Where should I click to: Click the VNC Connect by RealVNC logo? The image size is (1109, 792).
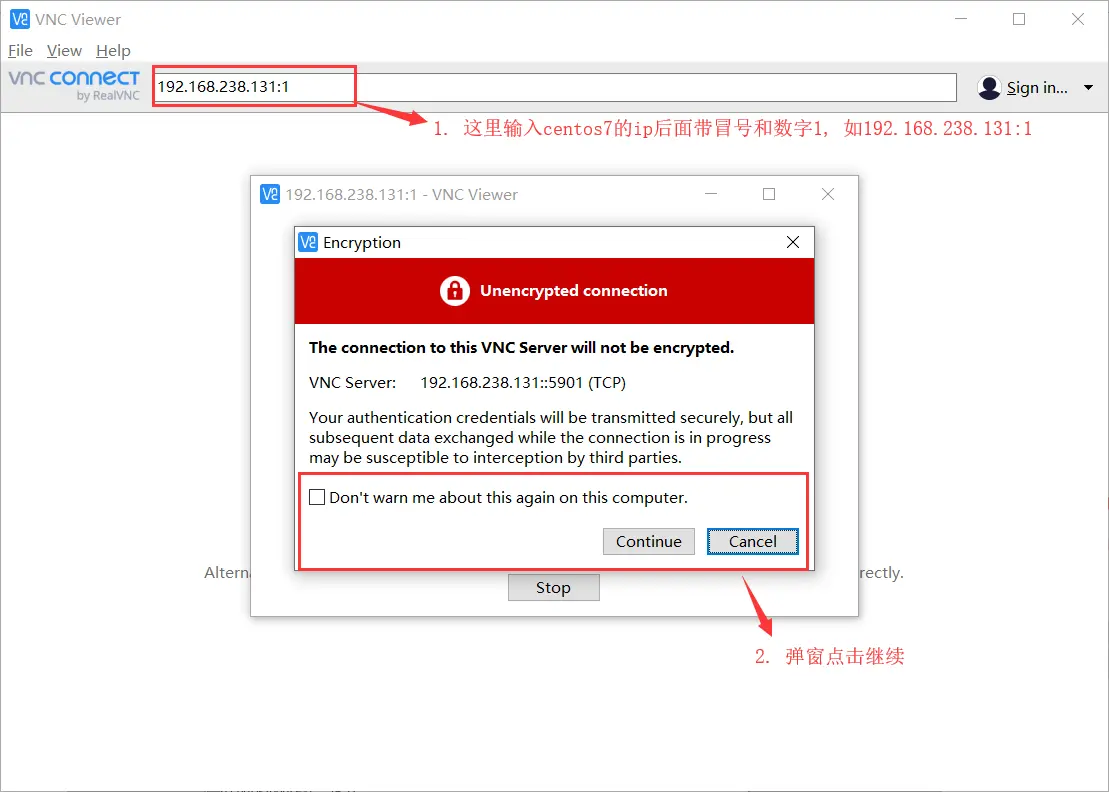tap(74, 86)
